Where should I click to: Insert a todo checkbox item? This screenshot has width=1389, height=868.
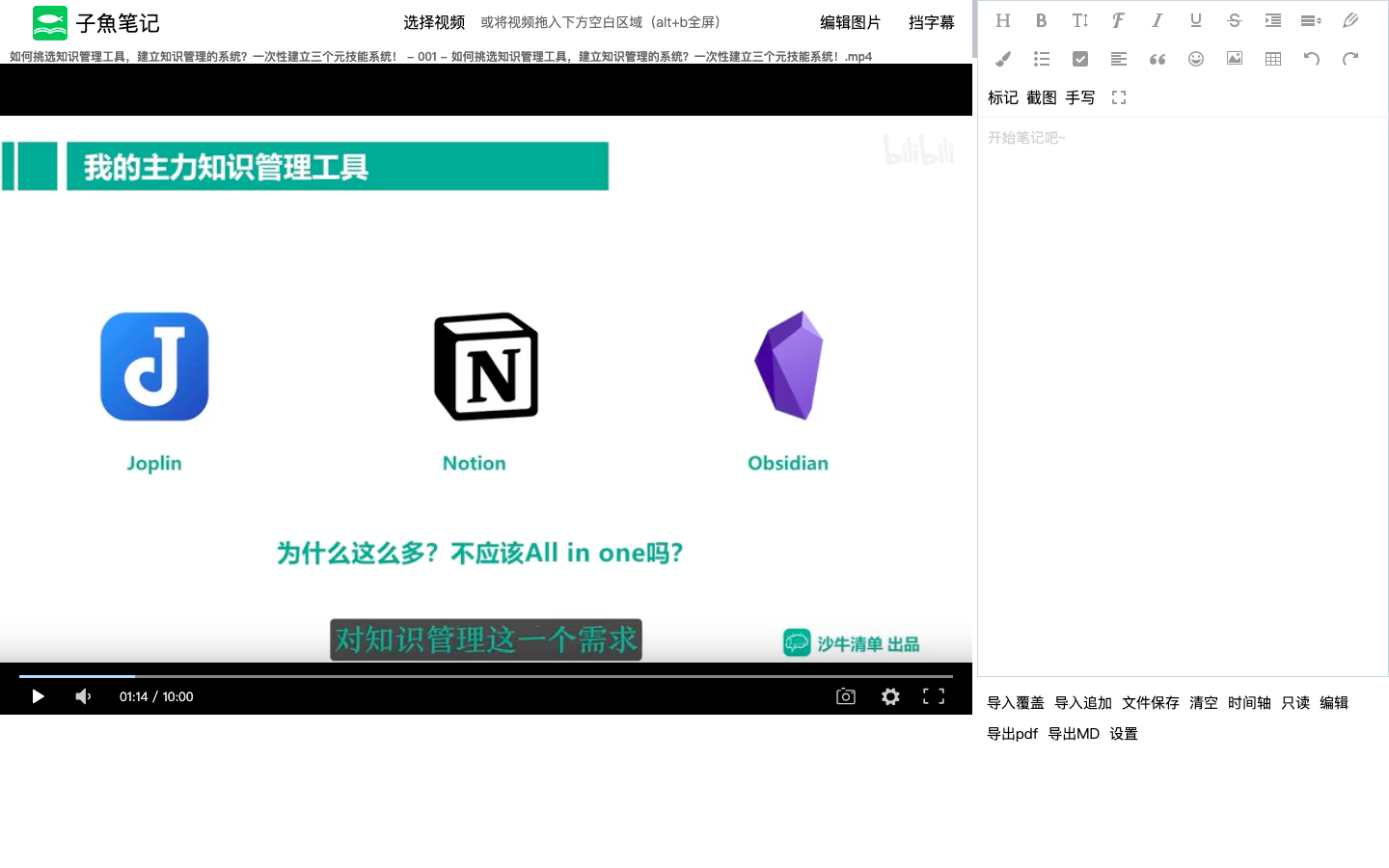coord(1079,59)
